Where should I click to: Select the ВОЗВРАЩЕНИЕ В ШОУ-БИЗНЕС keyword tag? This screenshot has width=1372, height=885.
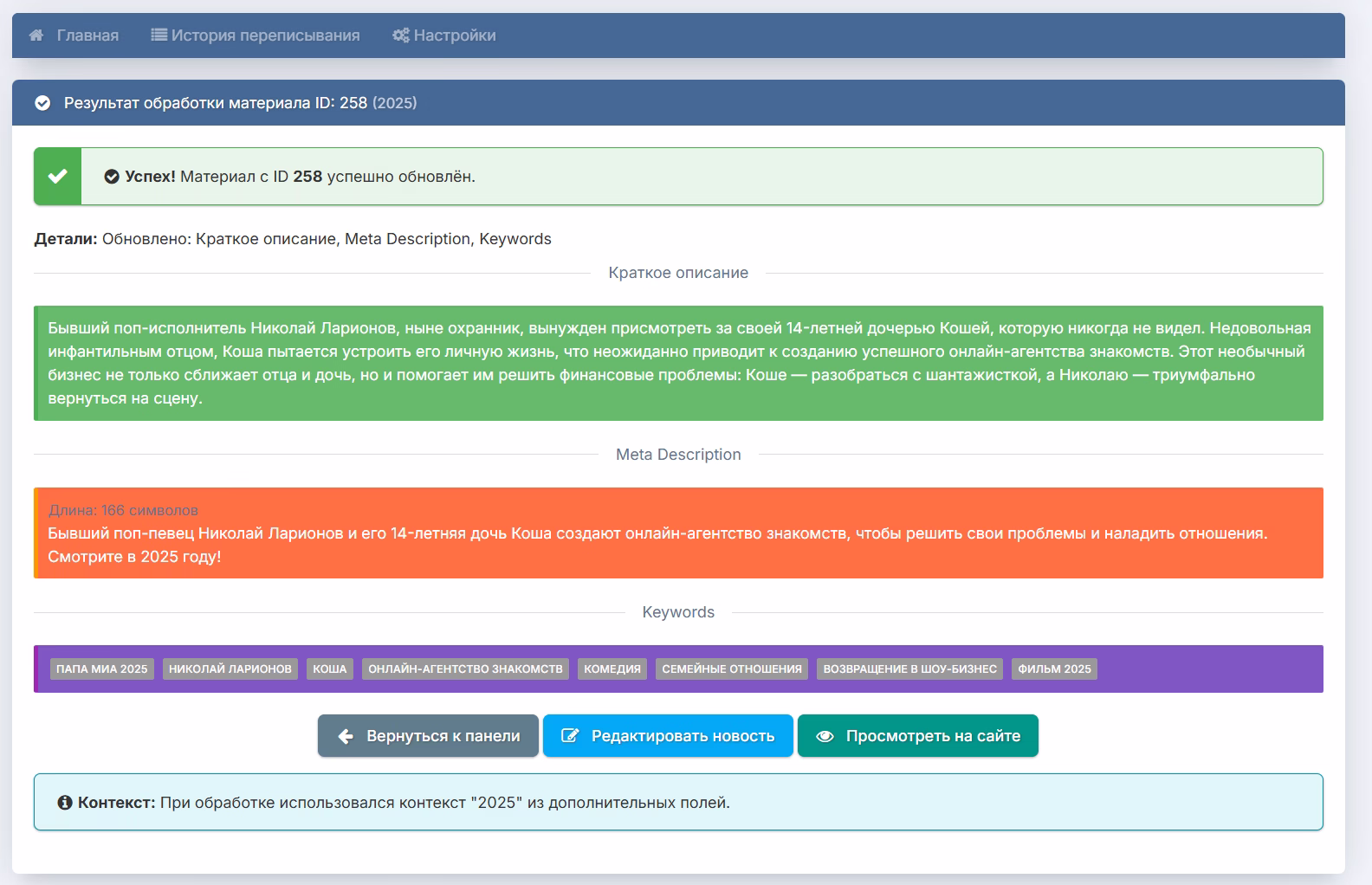[909, 669]
